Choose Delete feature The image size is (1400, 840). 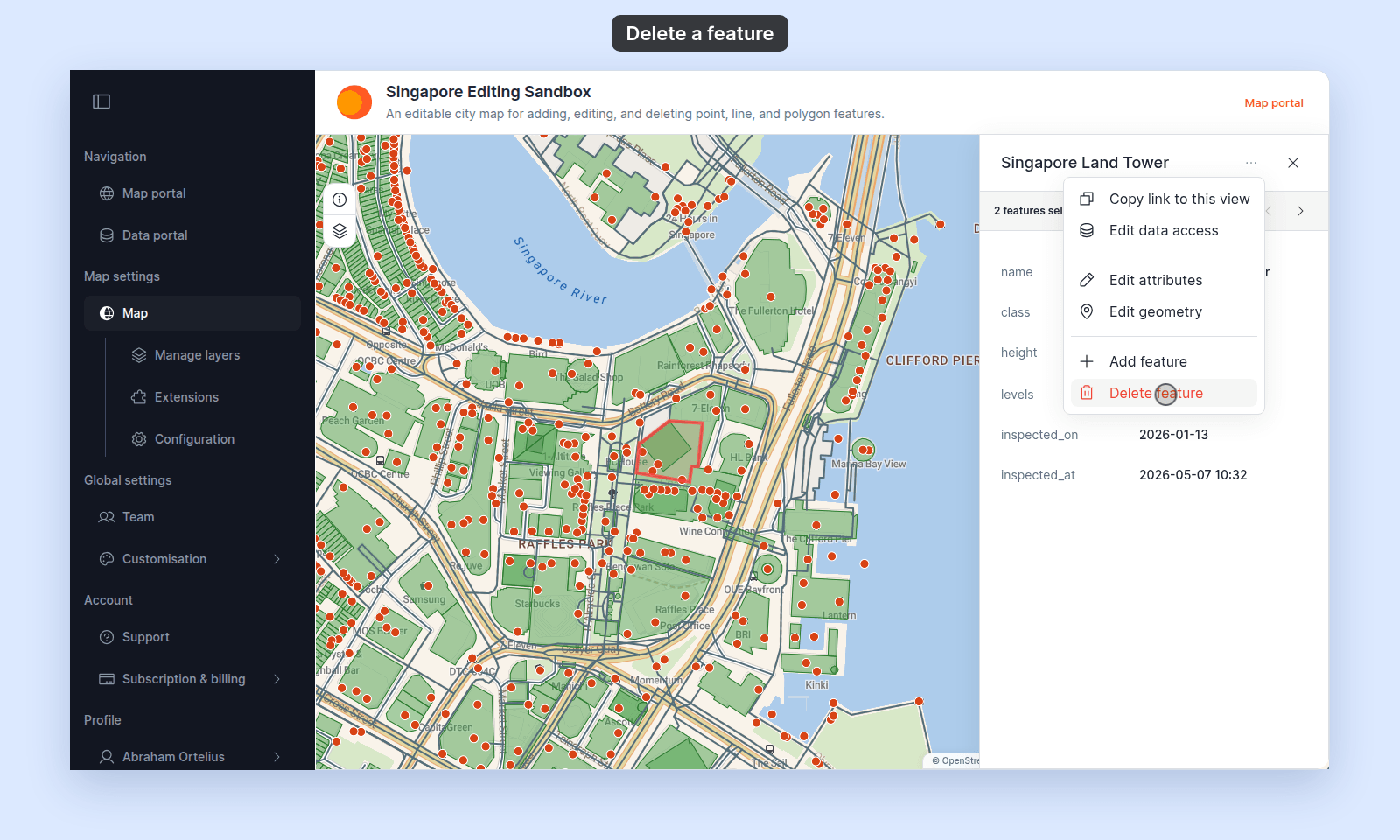pyautogui.click(x=1164, y=393)
